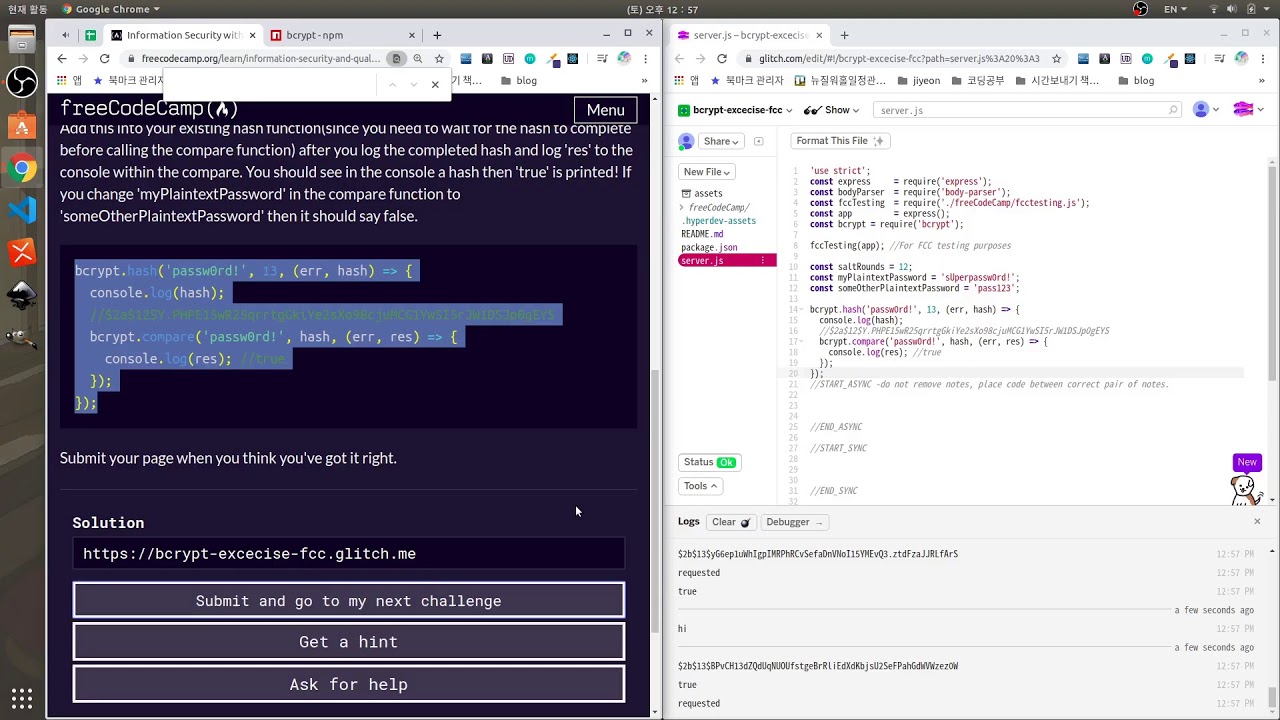Show more bookmarks in Glitch window
1280x720 pixels.
coord(1262,81)
